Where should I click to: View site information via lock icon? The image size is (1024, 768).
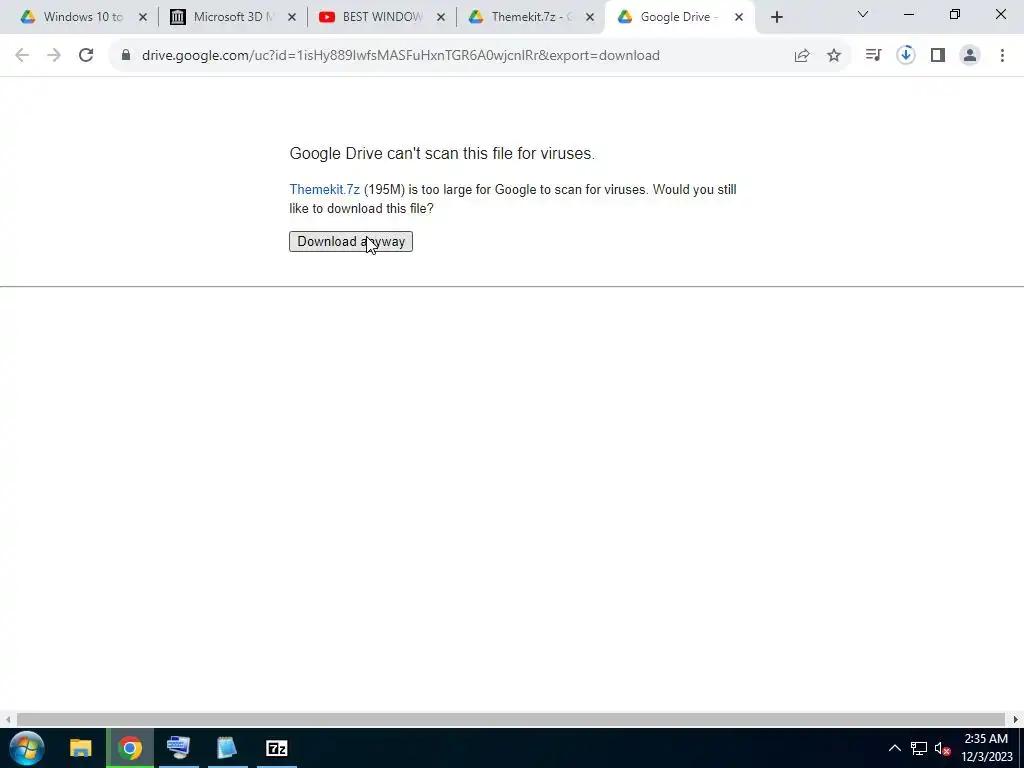click(x=126, y=56)
